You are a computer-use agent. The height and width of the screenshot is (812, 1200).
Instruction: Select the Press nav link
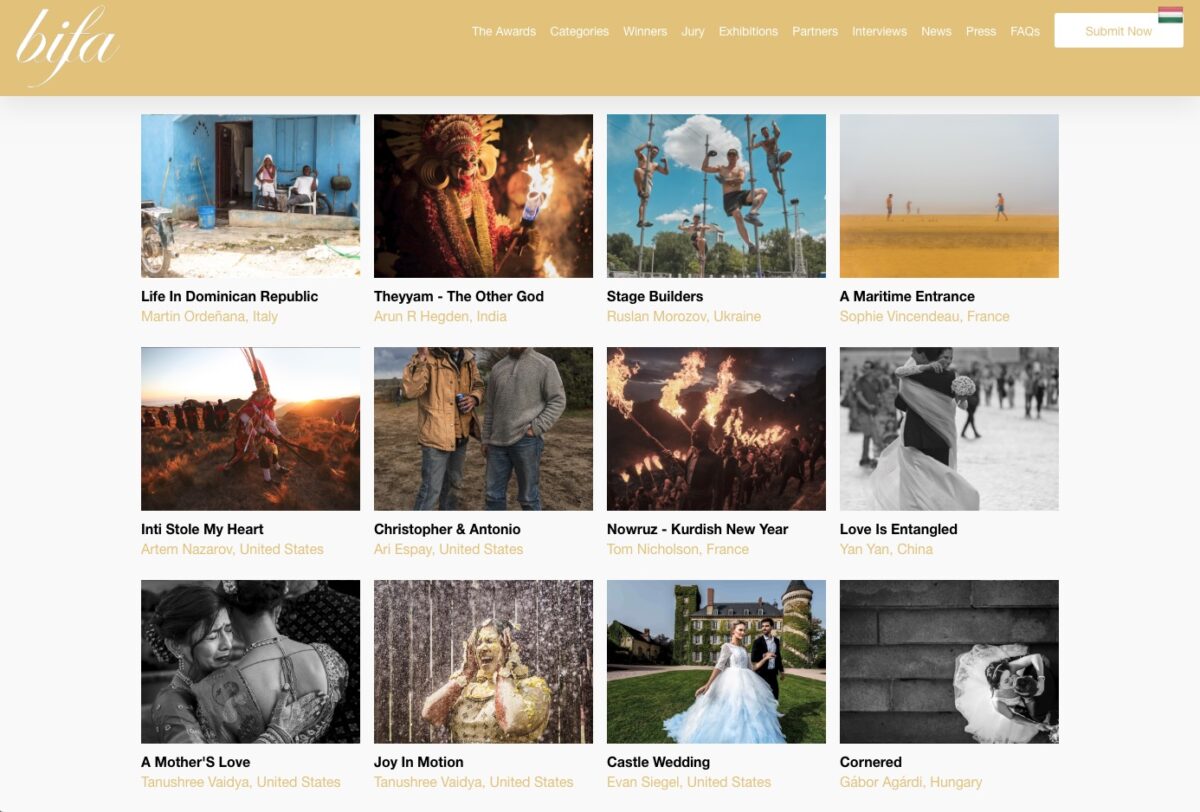[x=981, y=31]
